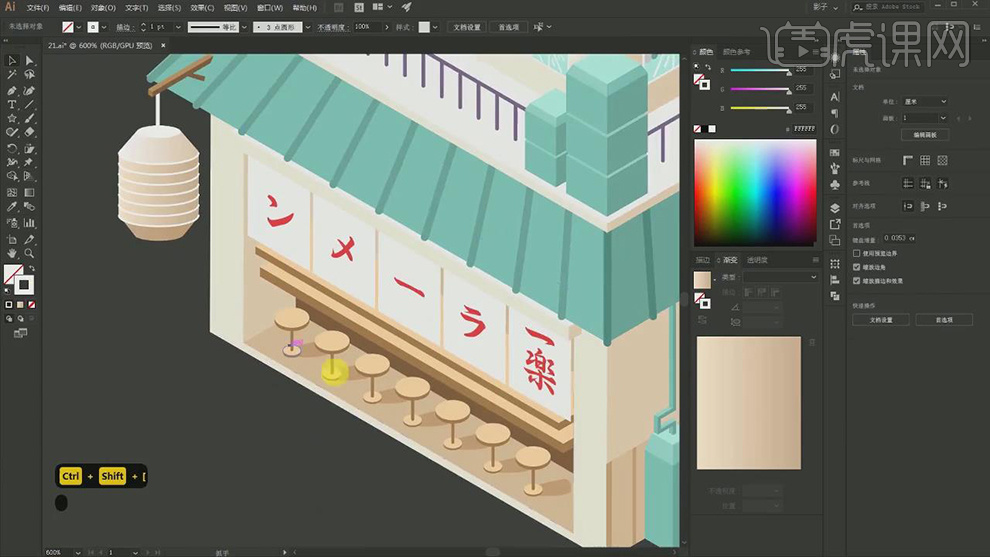Image resolution: width=990 pixels, height=557 pixels.
Task: Open the Layers panel icon
Action: (x=835, y=208)
